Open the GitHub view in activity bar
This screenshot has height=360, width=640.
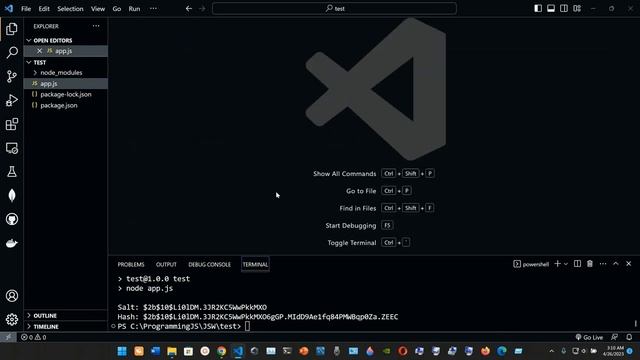[x=12, y=219]
